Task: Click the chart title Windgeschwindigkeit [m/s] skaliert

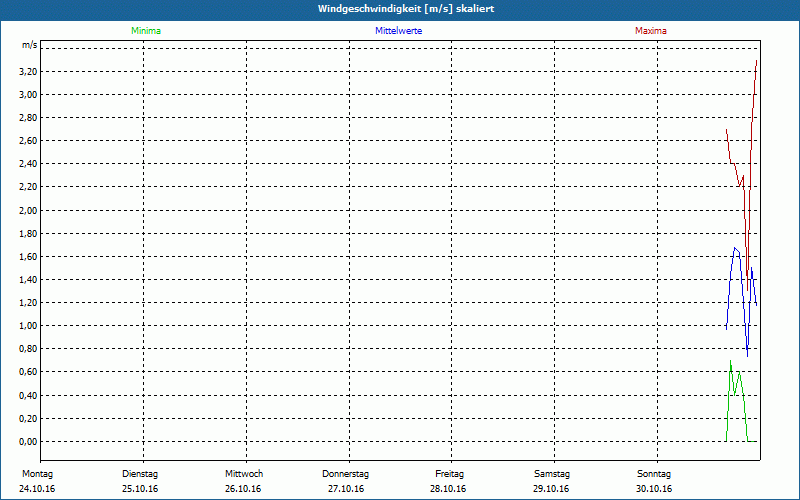Action: 406,9
